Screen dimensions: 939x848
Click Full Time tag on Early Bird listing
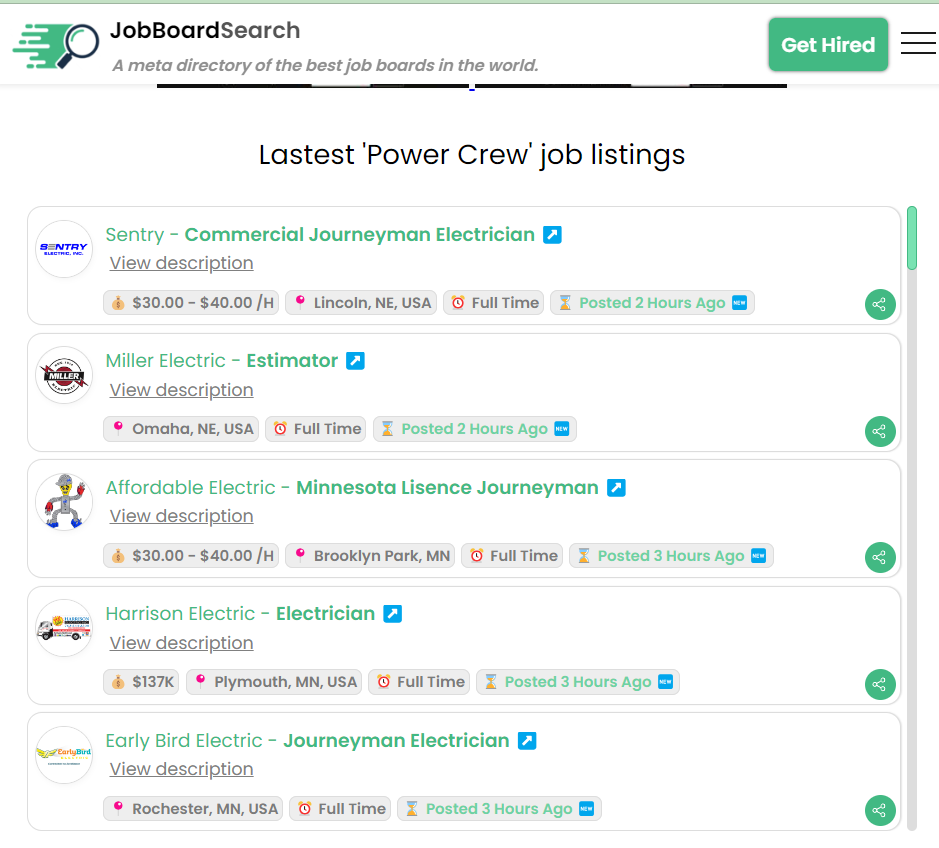pos(340,809)
